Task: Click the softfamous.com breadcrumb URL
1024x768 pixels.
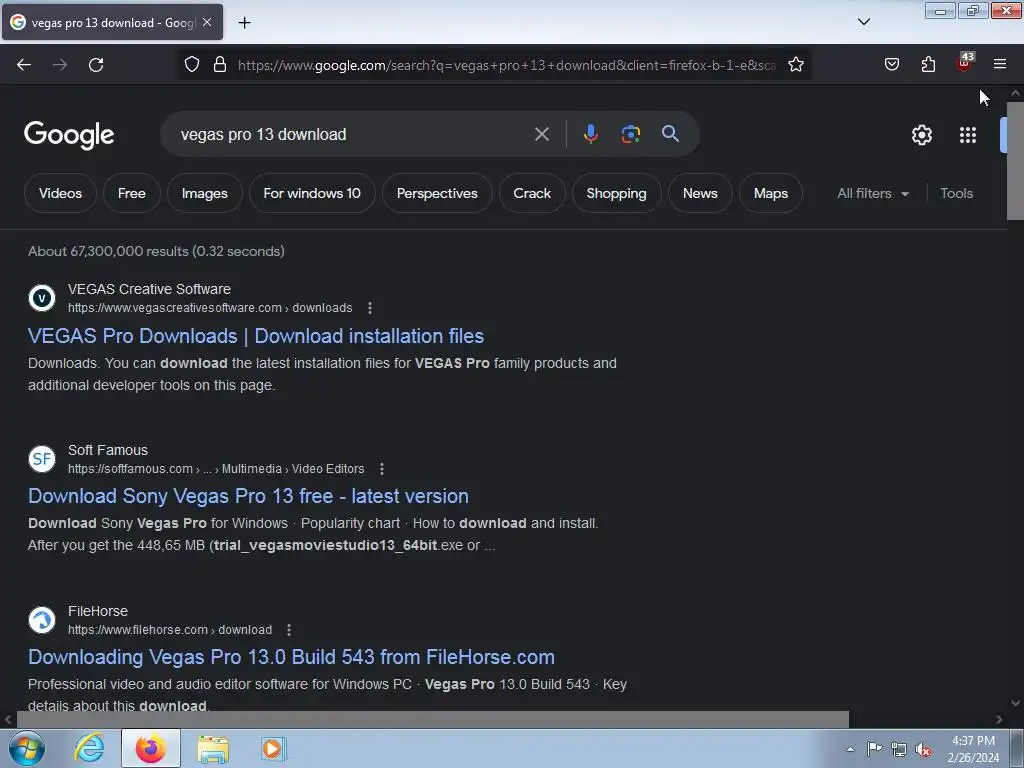Action: coord(216,469)
